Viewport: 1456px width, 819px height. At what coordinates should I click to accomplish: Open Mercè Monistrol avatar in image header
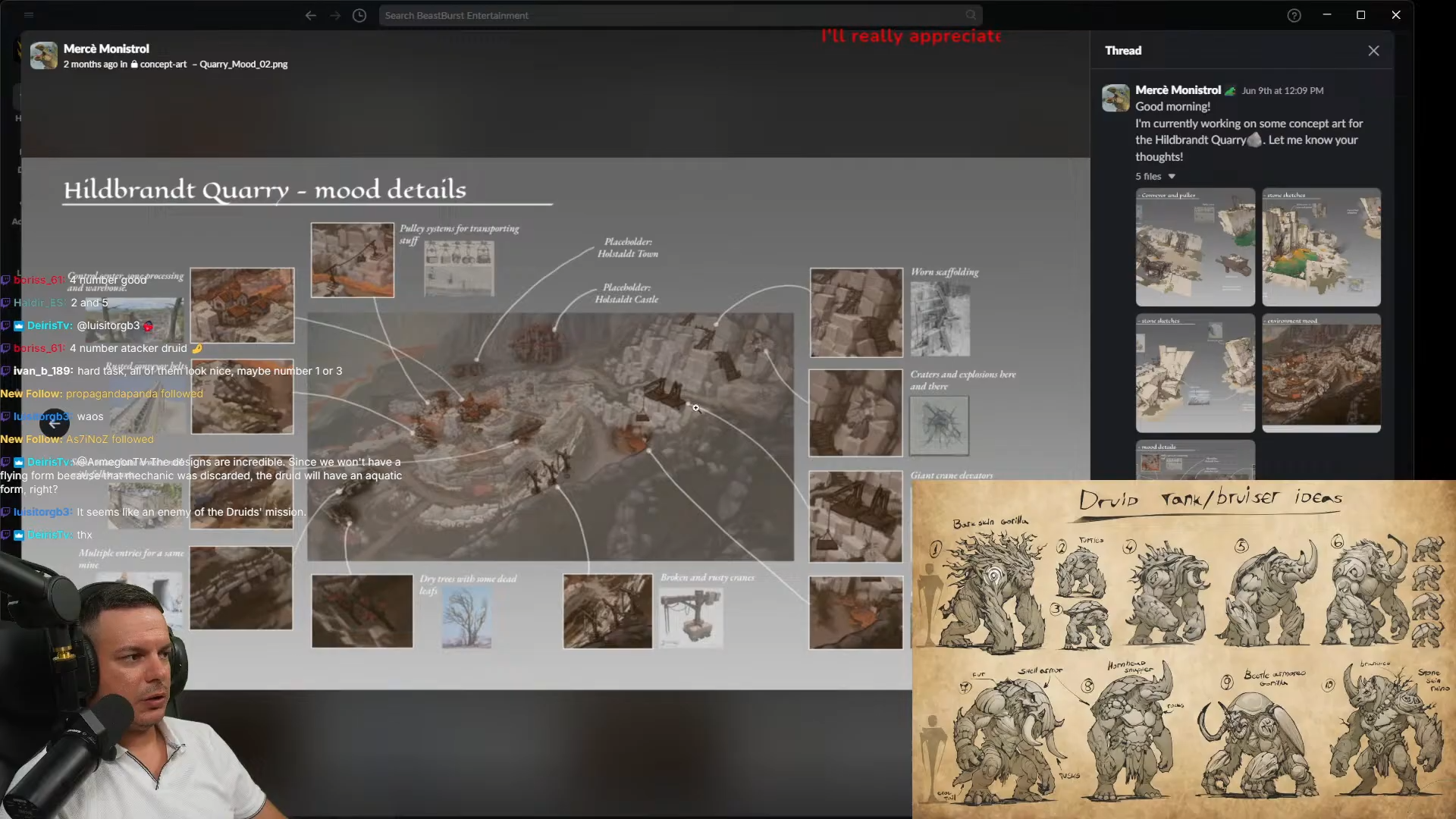[43, 55]
